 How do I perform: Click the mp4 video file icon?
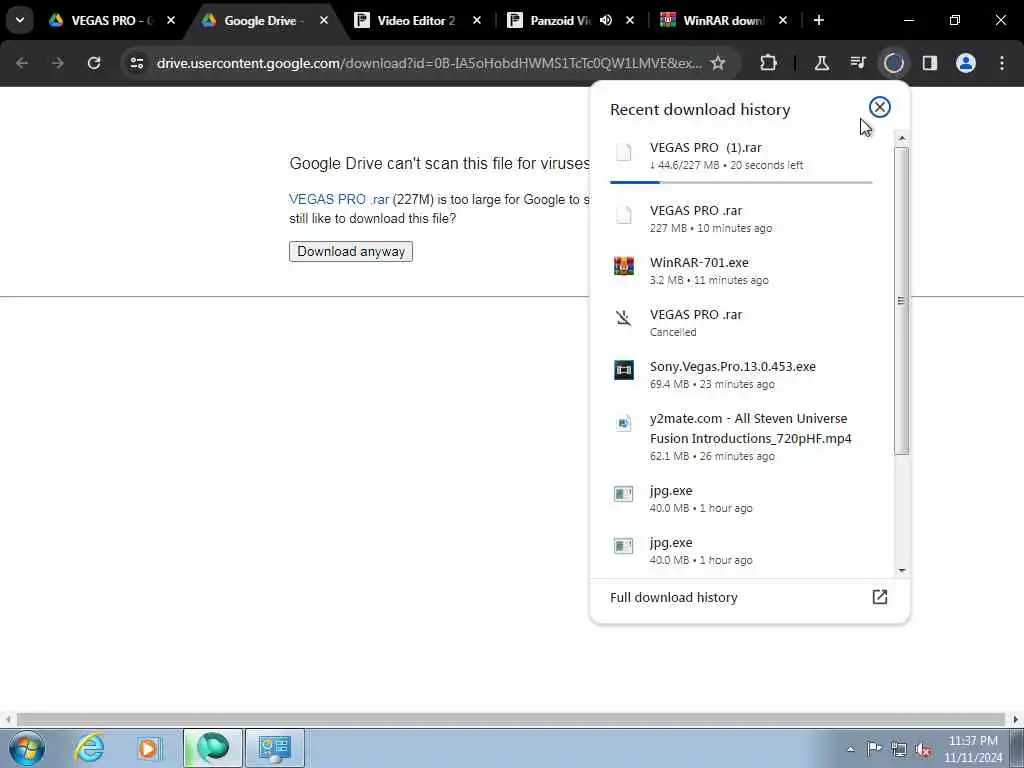coord(624,423)
